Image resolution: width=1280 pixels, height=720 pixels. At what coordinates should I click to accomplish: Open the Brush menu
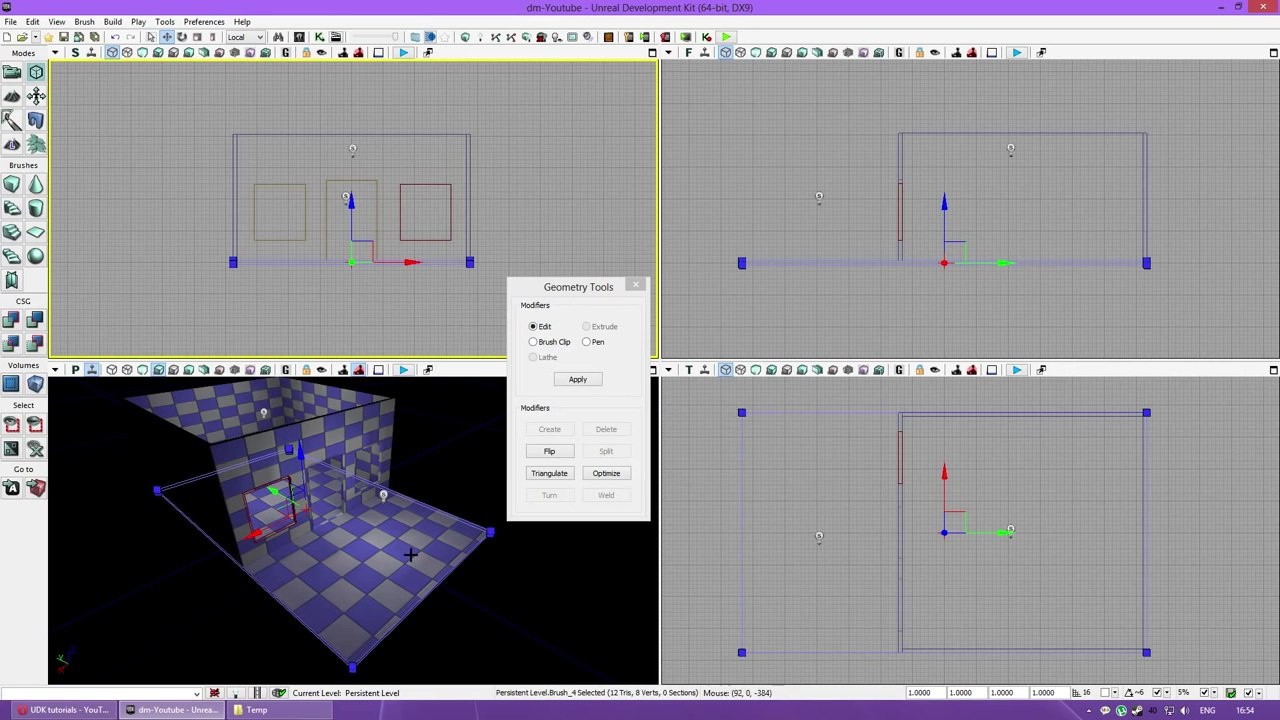(84, 22)
